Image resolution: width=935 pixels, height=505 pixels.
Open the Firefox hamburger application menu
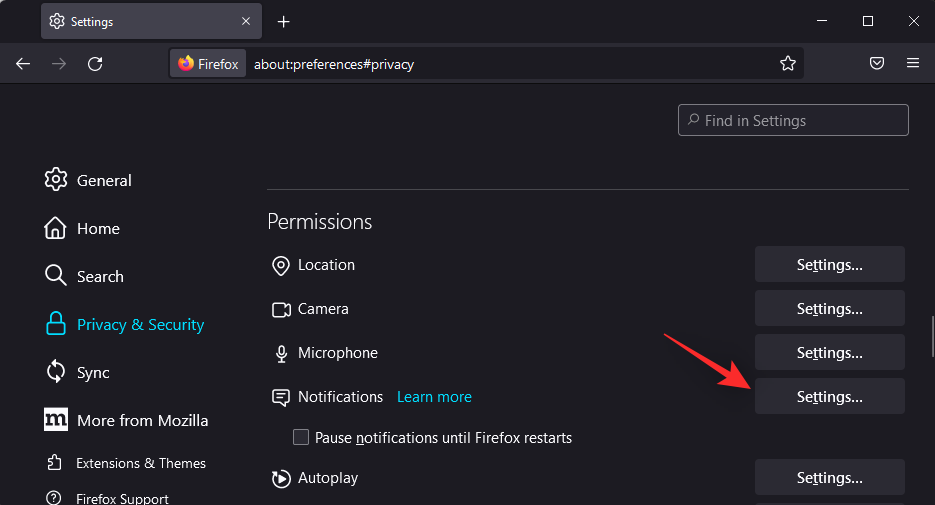click(912, 64)
